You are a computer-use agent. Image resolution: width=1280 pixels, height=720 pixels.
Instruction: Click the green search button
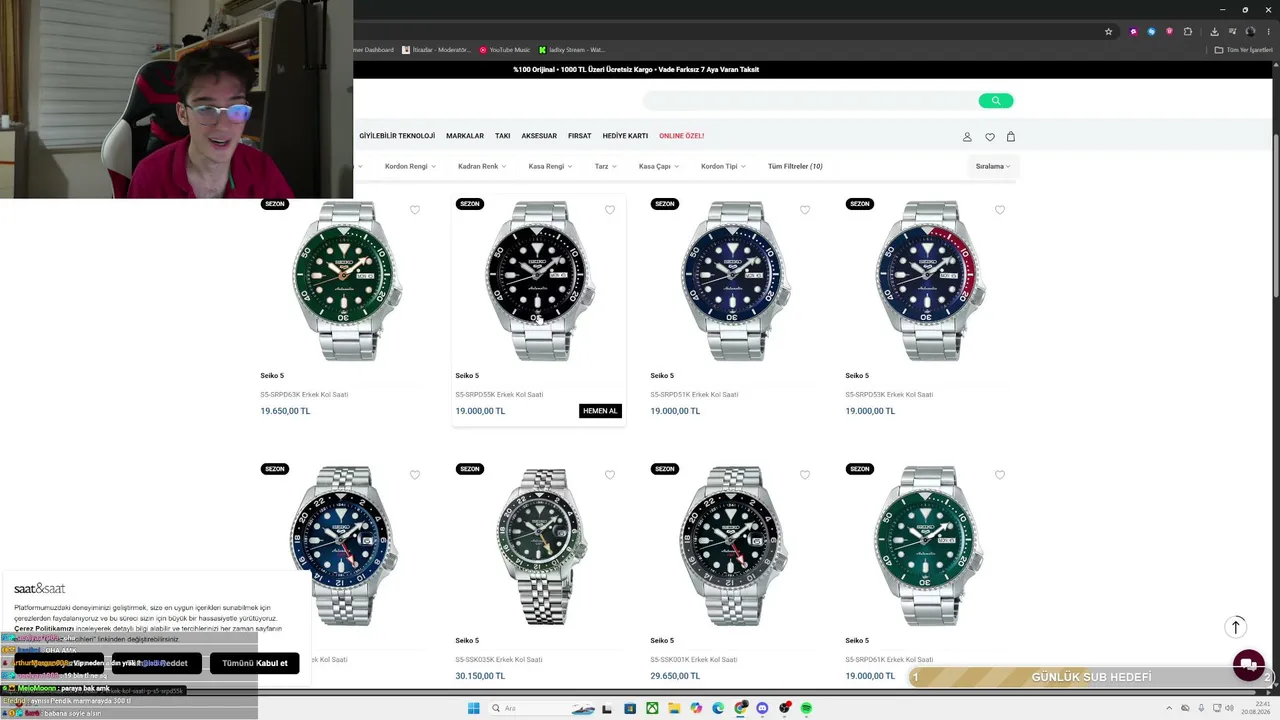point(995,100)
